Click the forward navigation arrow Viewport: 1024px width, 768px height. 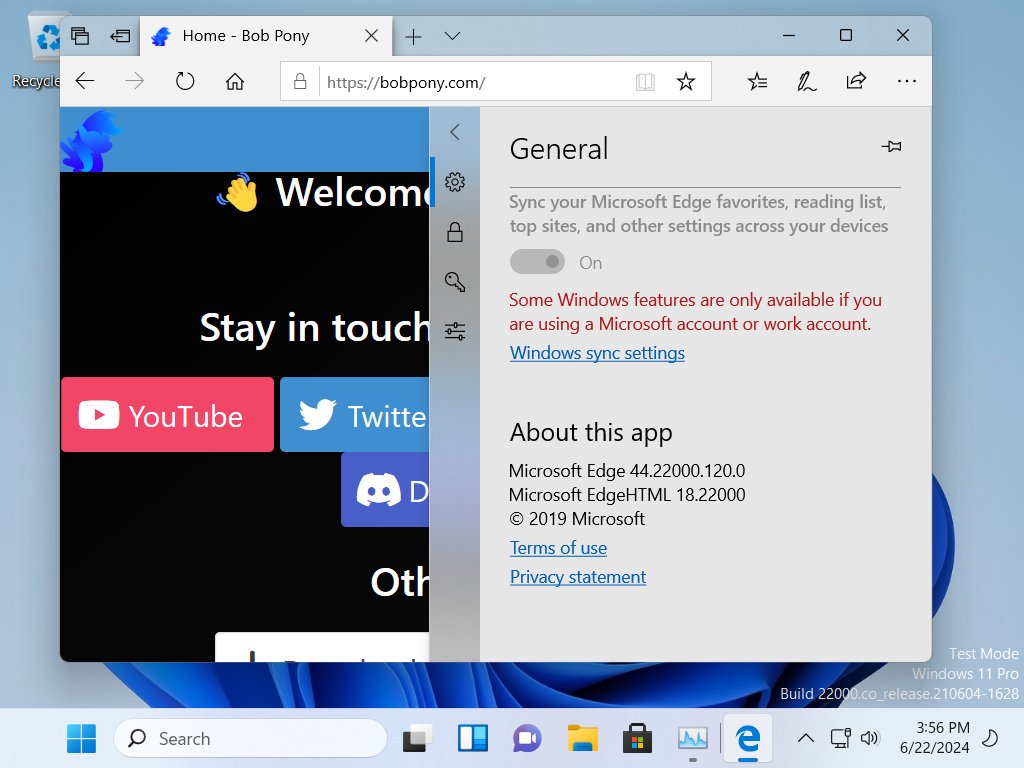pyautogui.click(x=135, y=82)
